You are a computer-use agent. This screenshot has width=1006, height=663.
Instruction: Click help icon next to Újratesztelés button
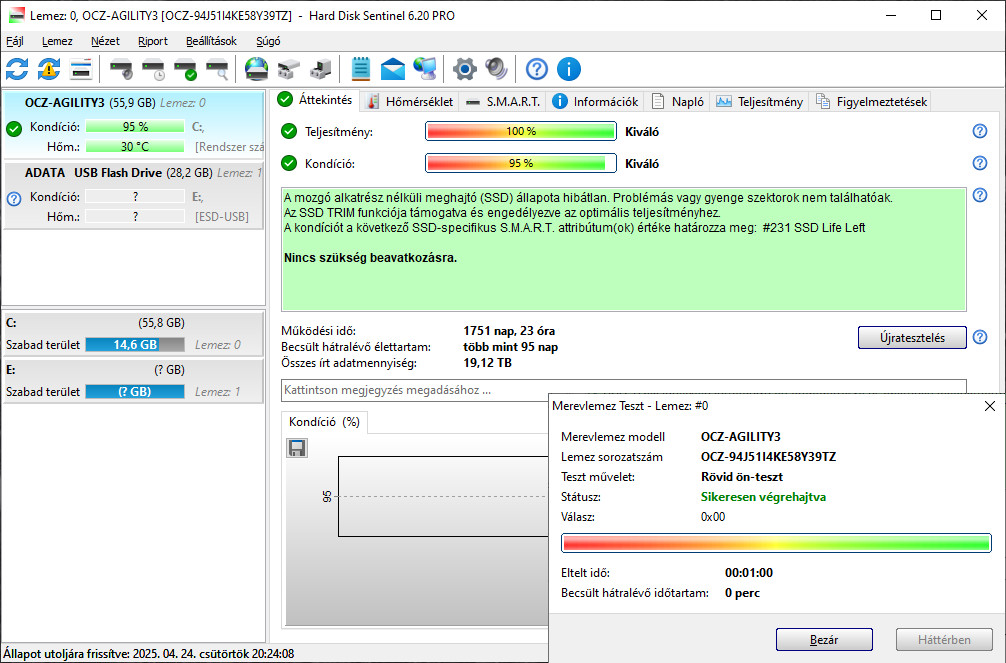[980, 337]
